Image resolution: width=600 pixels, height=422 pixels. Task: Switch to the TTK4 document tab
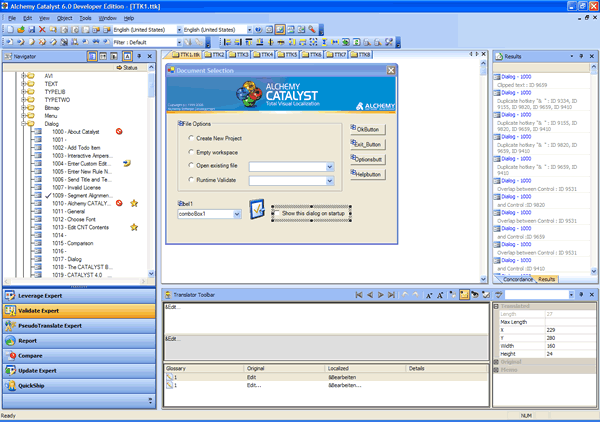pos(264,55)
